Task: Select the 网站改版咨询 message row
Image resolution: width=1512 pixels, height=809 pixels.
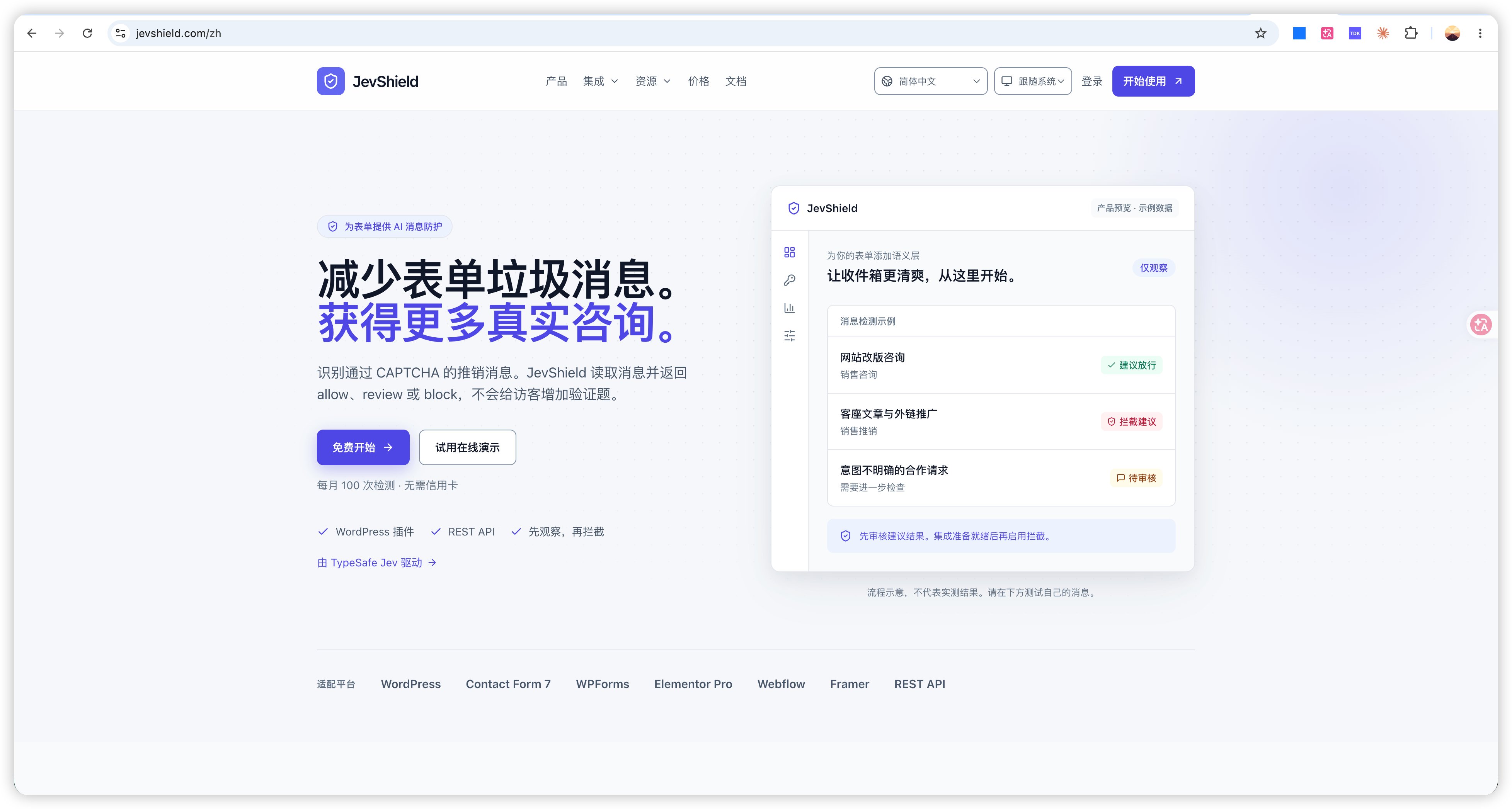Action: [x=1001, y=365]
